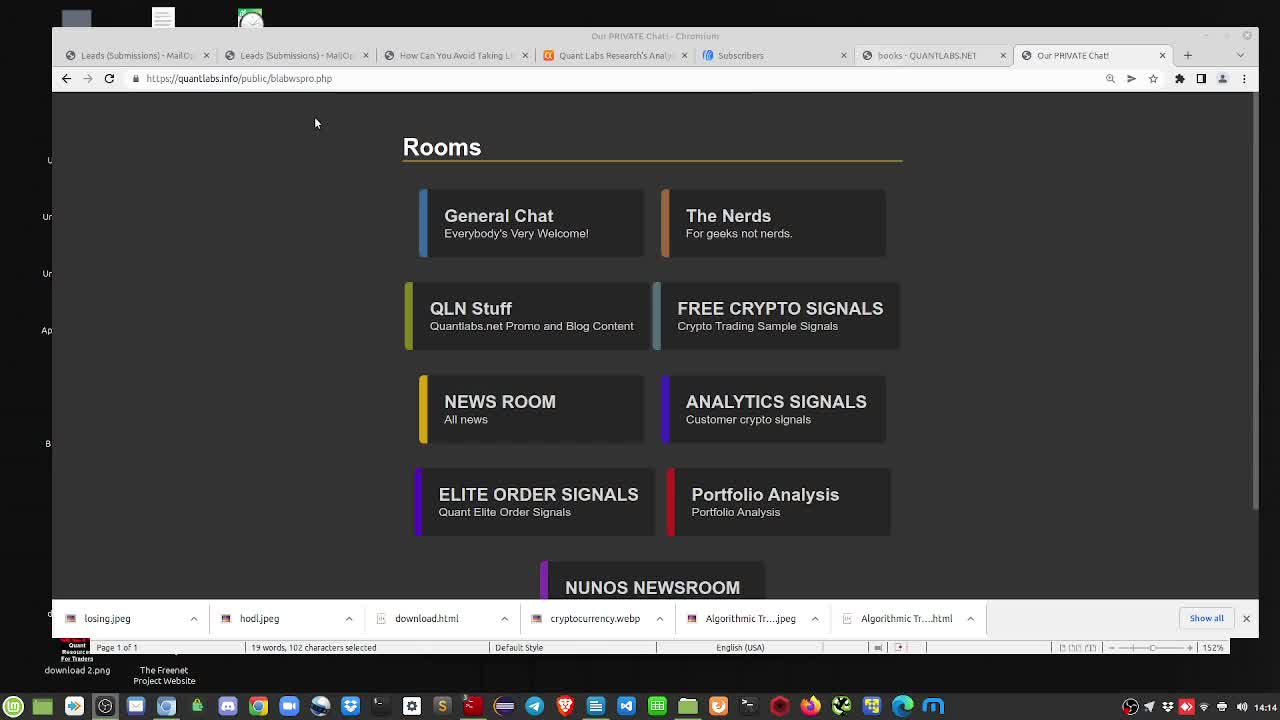Image resolution: width=1280 pixels, height=720 pixels.
Task: Open Linux Mint start menu
Action: tap(13, 706)
